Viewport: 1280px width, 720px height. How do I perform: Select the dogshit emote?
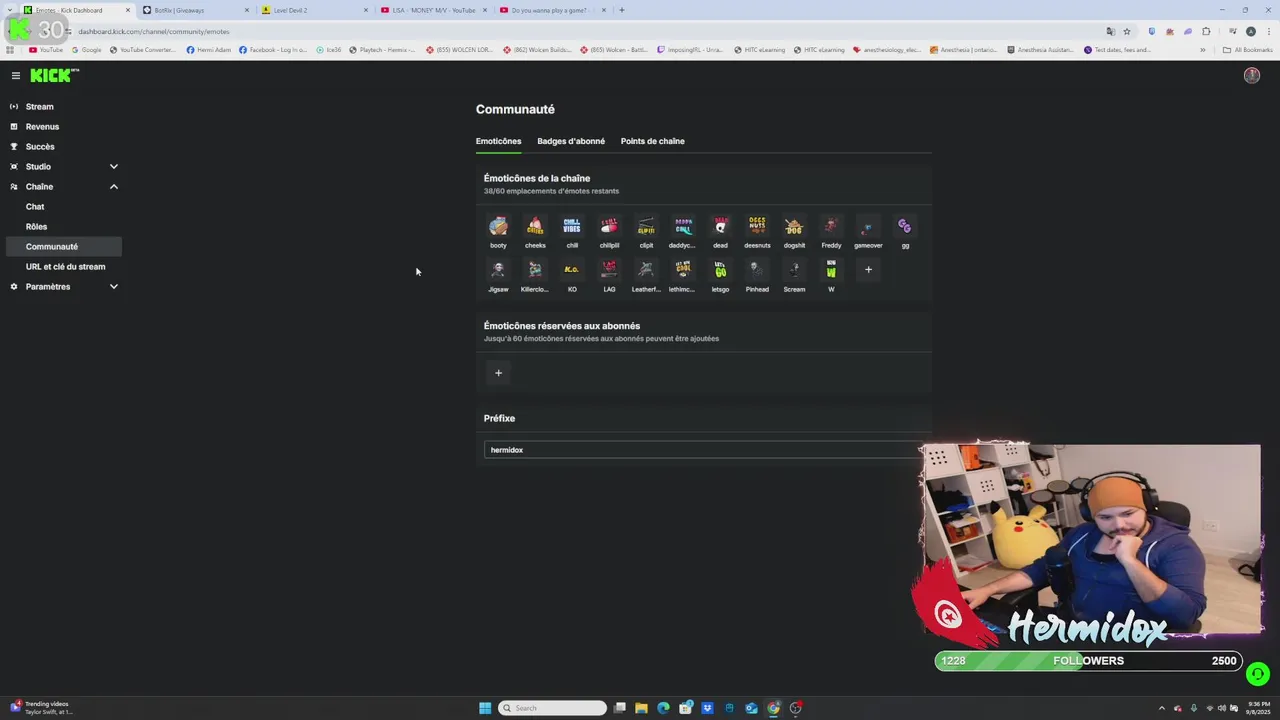[794, 226]
